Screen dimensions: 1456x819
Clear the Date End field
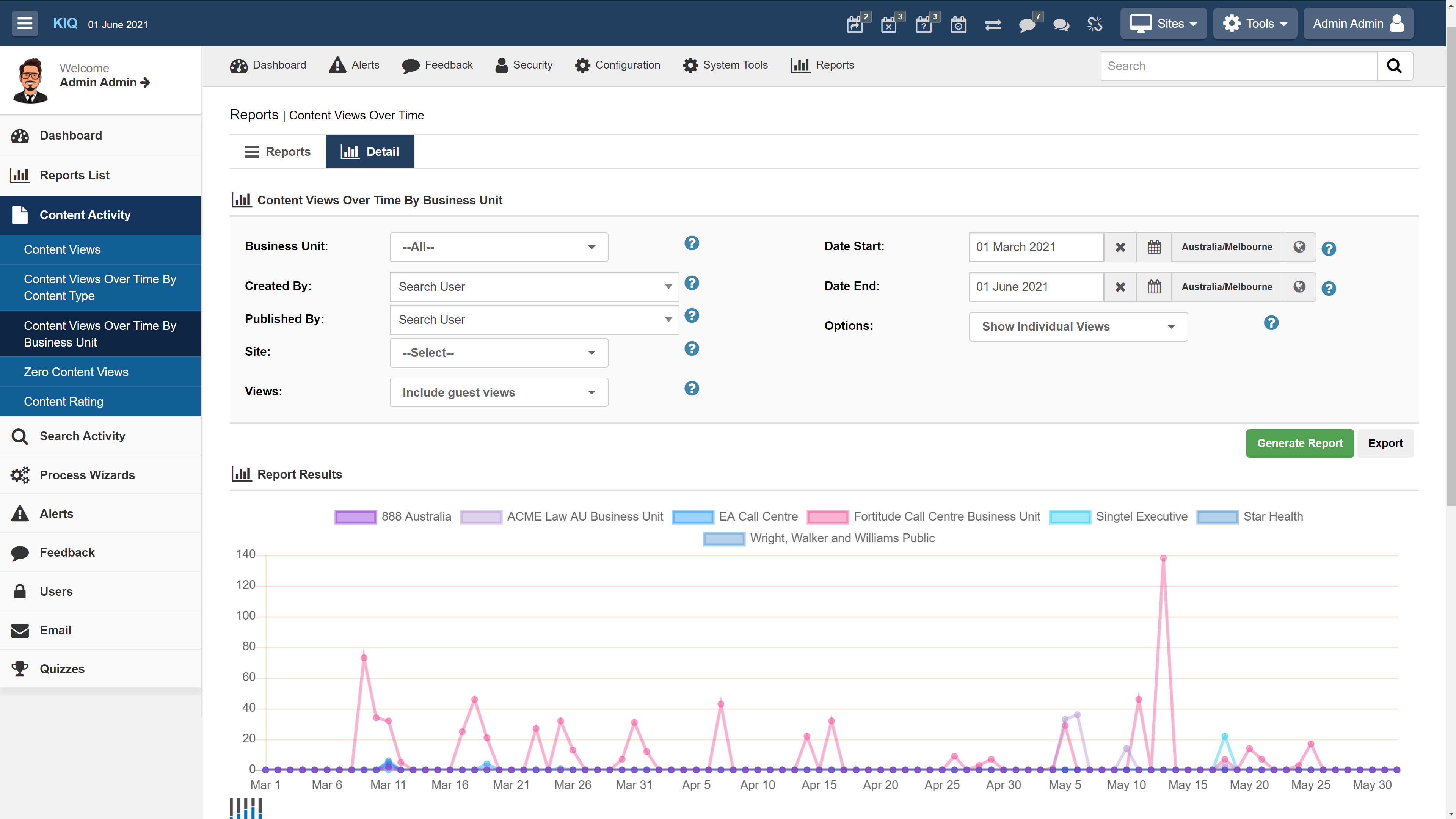(x=1120, y=287)
